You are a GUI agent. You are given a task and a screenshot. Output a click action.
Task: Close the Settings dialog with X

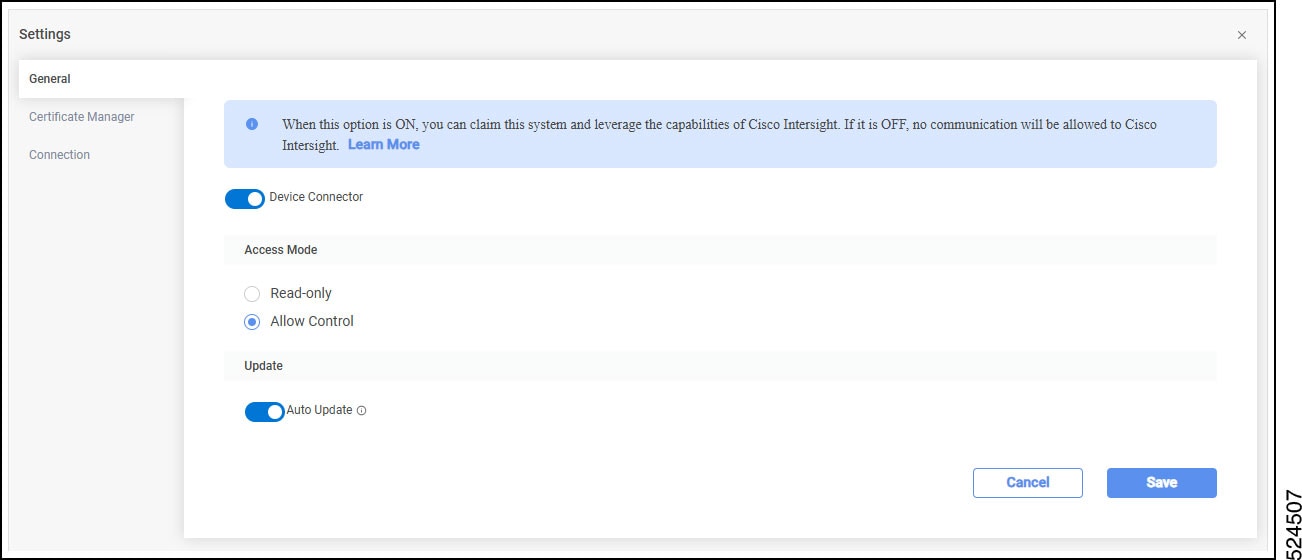1242,35
